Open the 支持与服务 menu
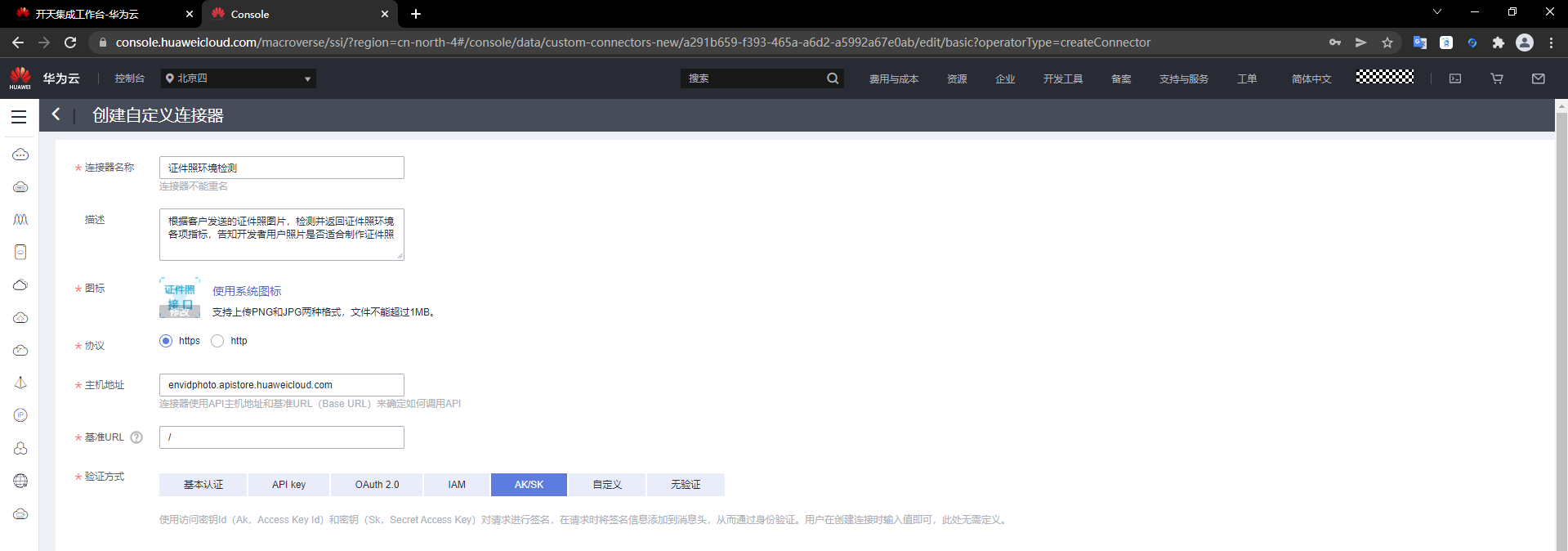Viewport: 1568px width, 551px height. (1184, 79)
